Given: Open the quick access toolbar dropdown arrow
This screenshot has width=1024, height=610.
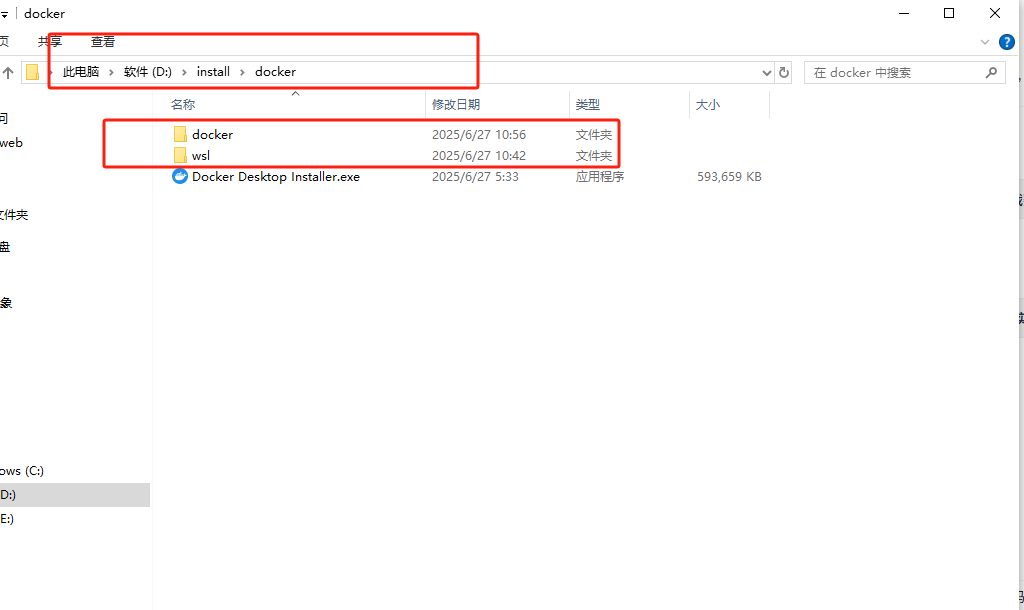Looking at the screenshot, I should (4, 14).
